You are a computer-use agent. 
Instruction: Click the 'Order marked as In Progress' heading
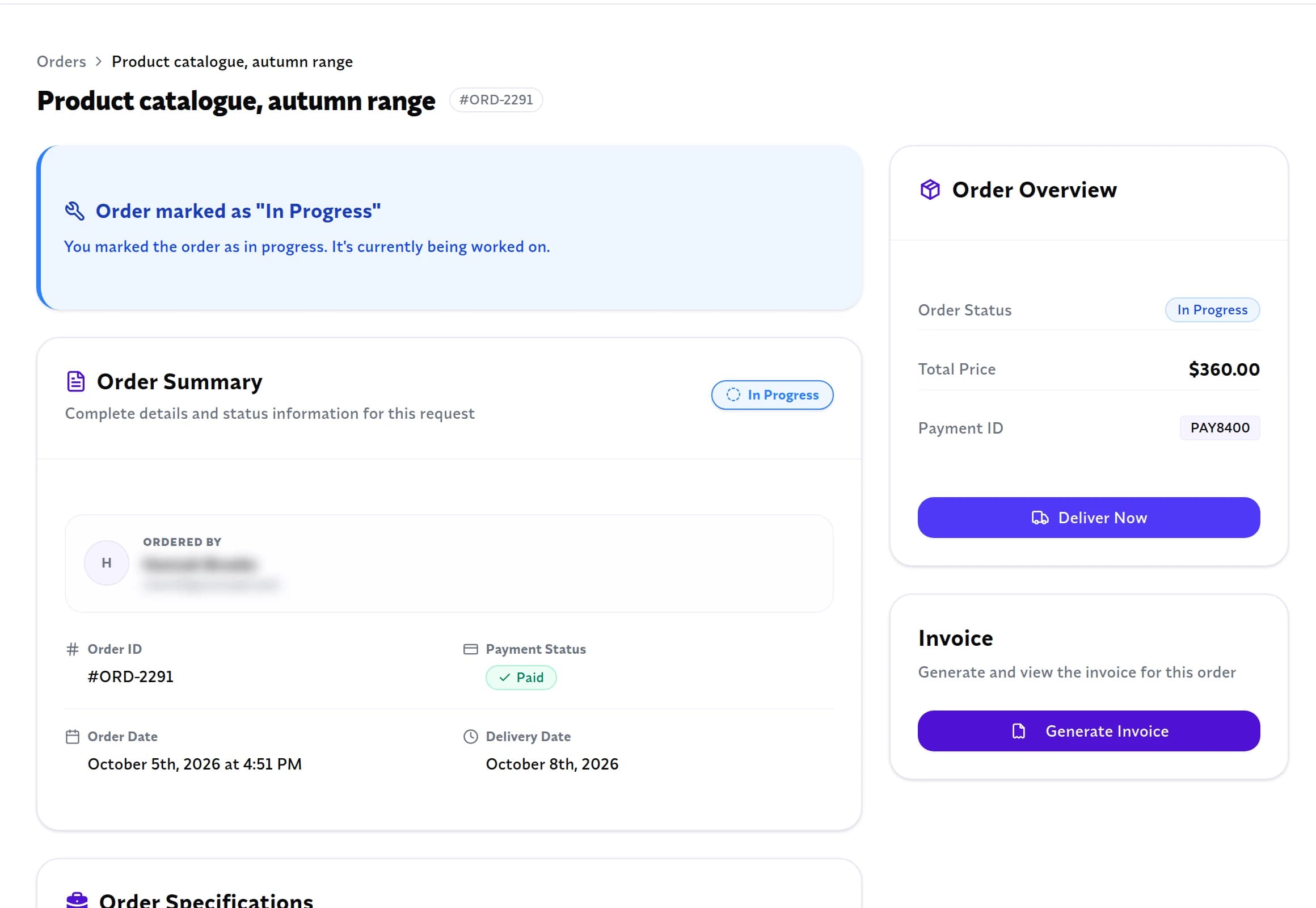pos(238,211)
